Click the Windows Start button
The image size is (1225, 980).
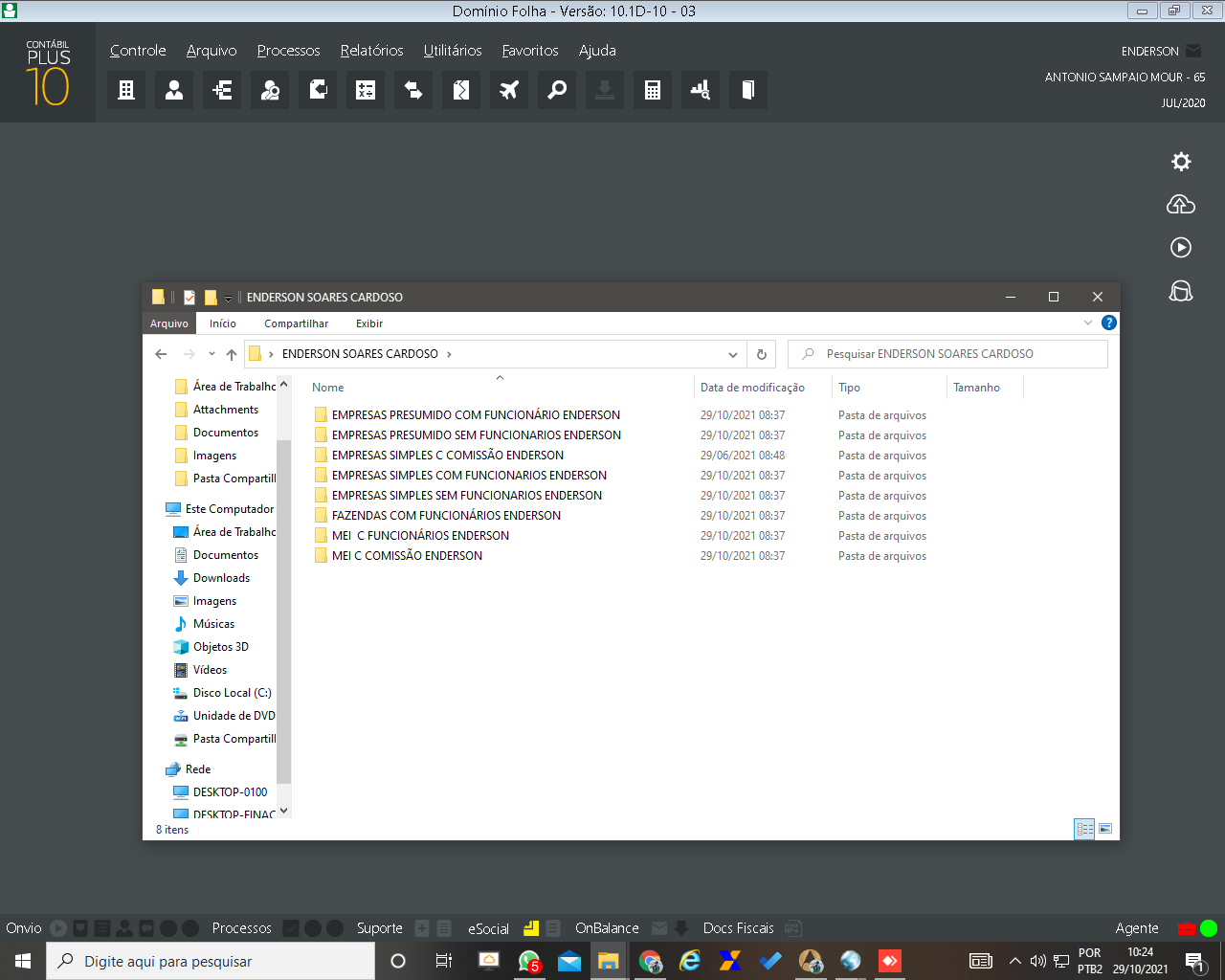pyautogui.click(x=23, y=961)
